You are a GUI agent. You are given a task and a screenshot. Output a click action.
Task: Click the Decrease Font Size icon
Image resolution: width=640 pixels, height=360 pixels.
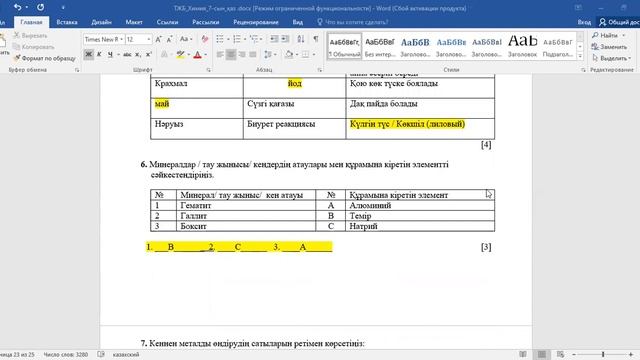[170, 39]
